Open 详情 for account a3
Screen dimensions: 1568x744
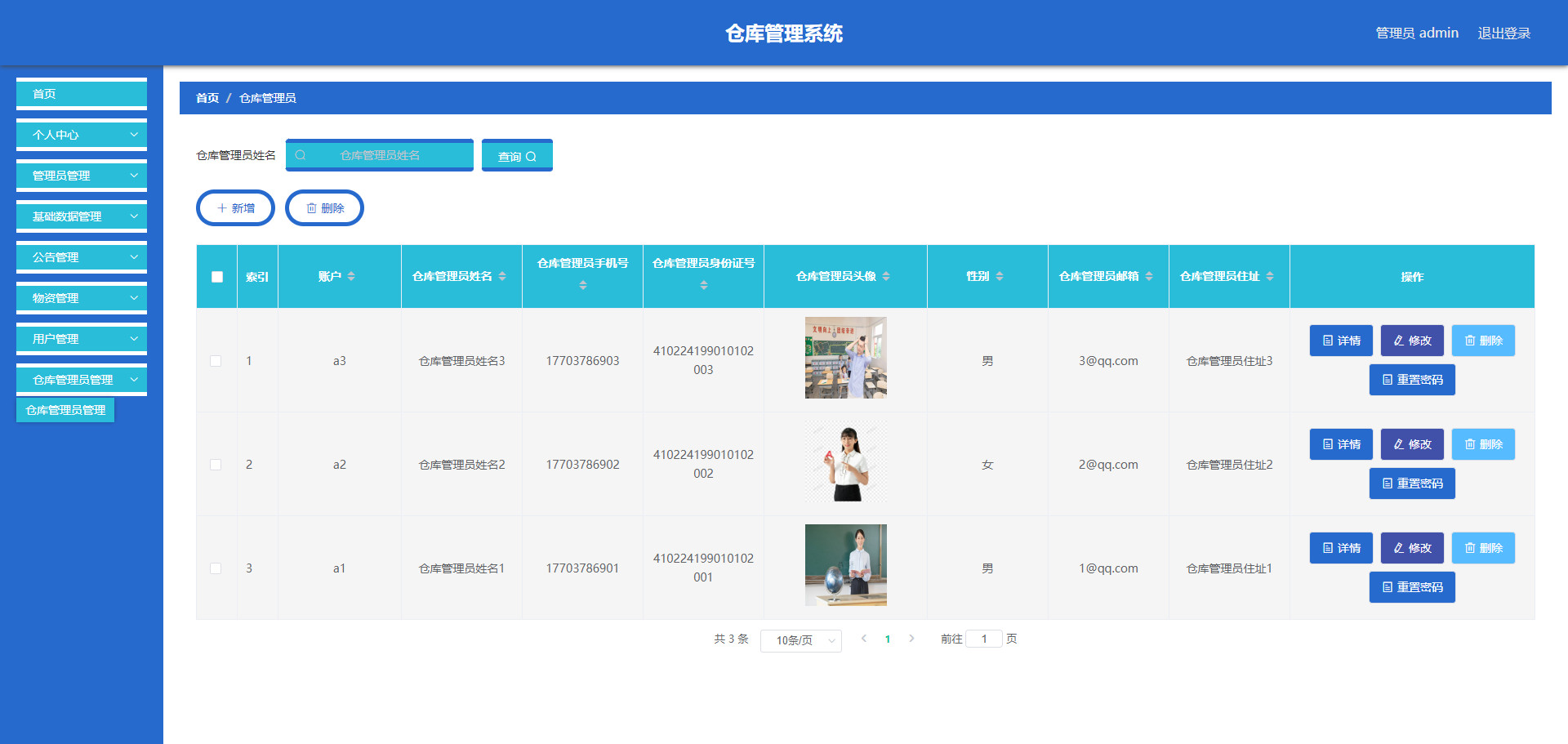point(1341,341)
